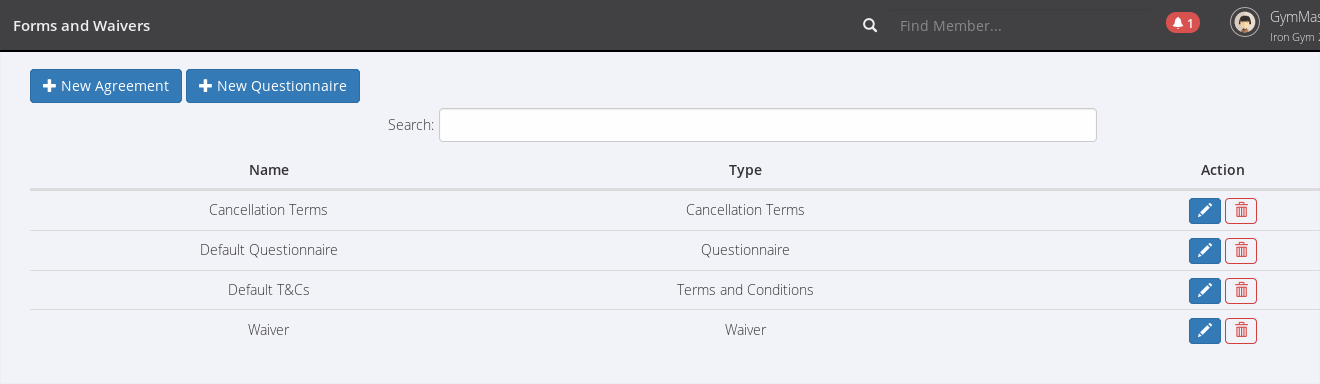
Task: Edit the Default Questionnaire entry
Action: coord(1205,250)
